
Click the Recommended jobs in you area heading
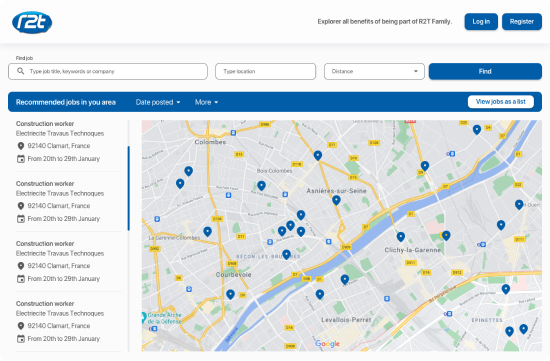(66, 102)
